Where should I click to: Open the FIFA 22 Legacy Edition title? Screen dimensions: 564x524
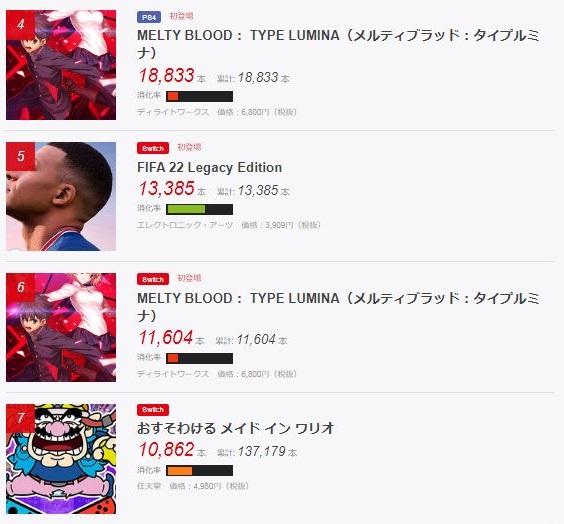209,168
